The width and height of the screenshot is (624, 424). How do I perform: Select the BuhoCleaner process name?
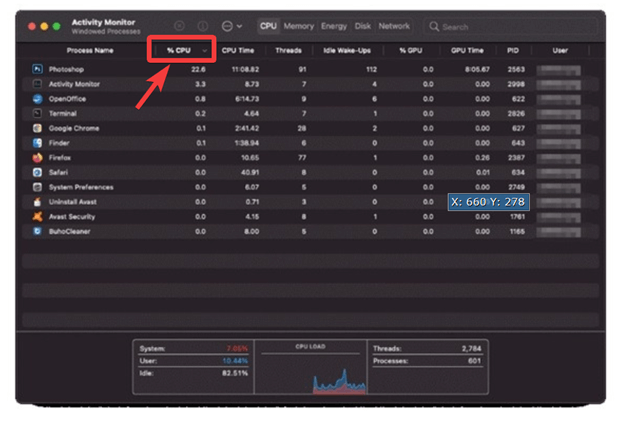pos(70,231)
